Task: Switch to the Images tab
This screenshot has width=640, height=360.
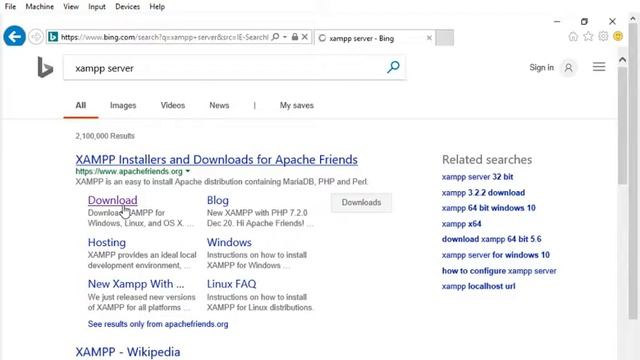Action: pos(123,105)
